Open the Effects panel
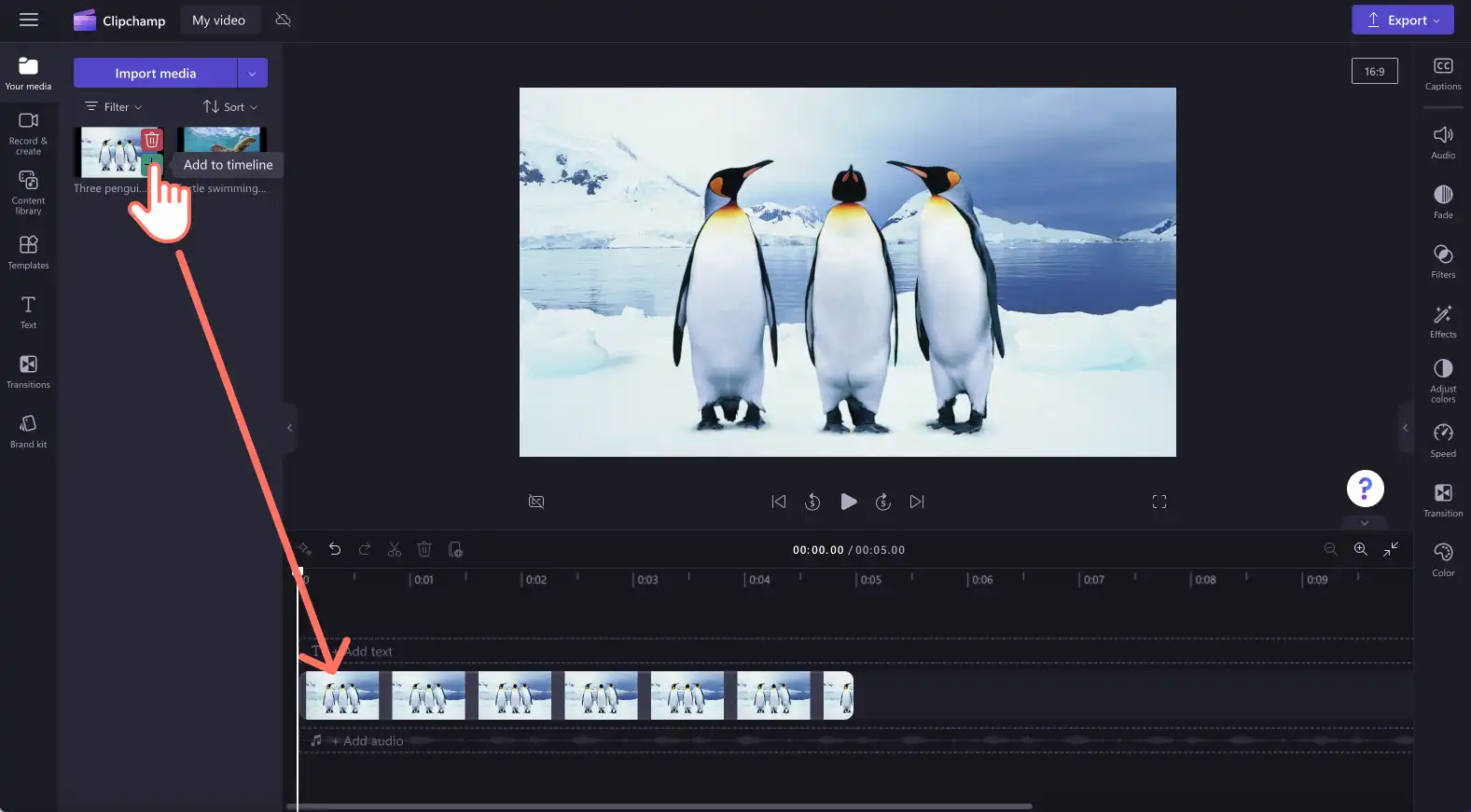This screenshot has width=1471, height=812. (x=1443, y=322)
